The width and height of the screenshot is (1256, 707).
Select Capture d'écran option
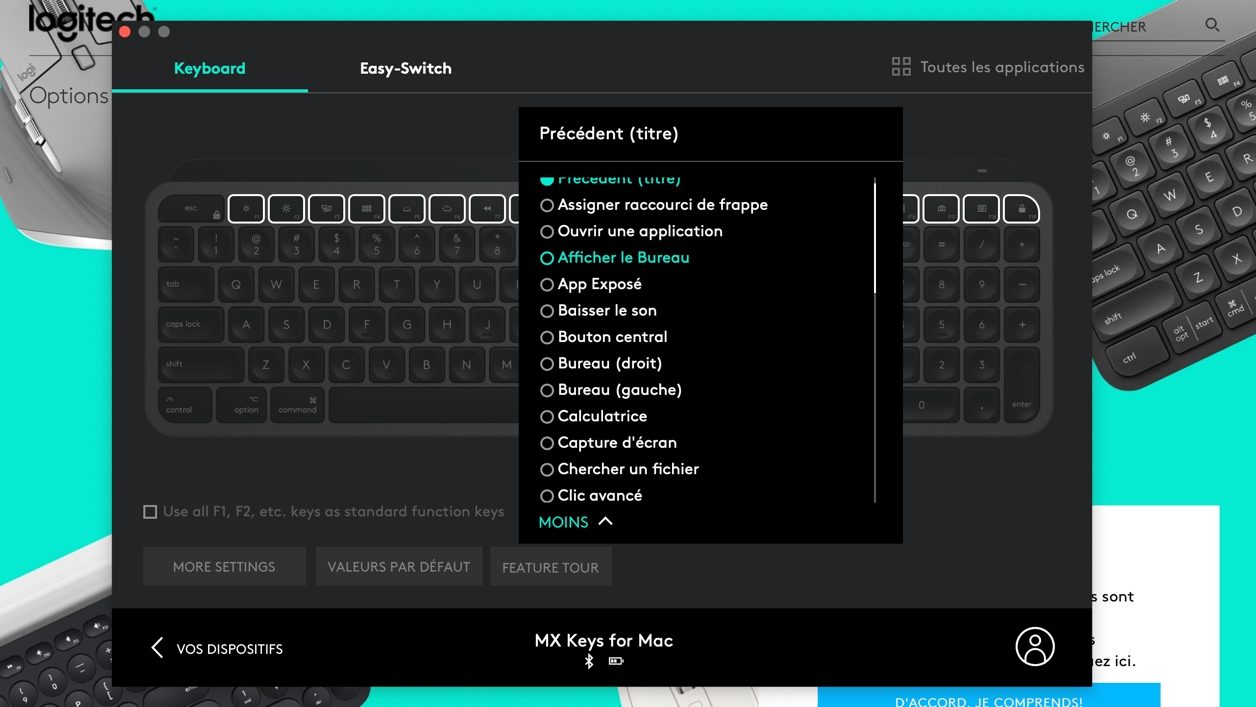coord(608,442)
